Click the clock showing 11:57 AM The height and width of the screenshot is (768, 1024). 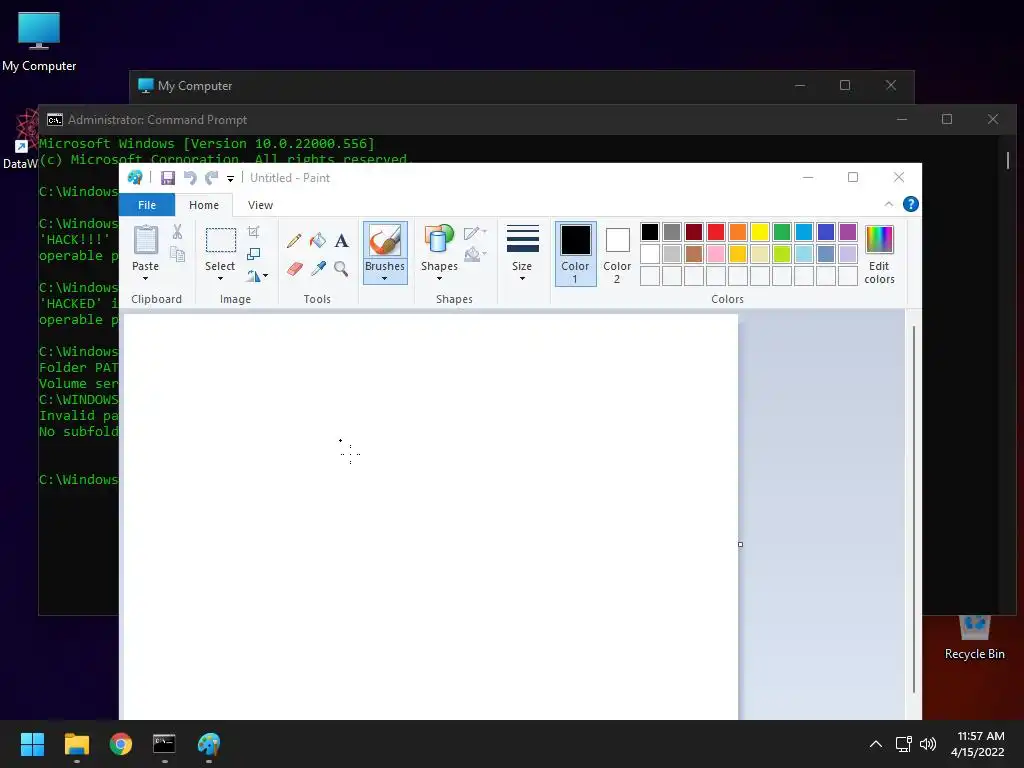pos(981,736)
